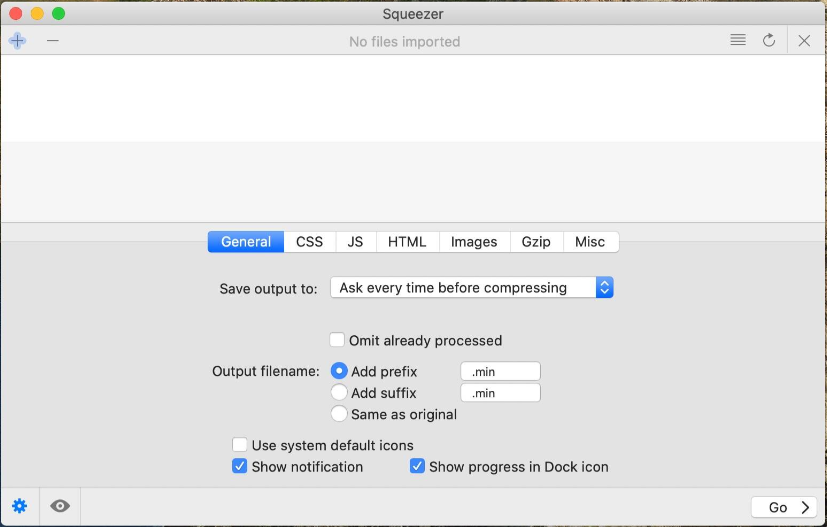827x527 pixels.
Task: Uncheck Show progress in Dock icon
Action: click(417, 466)
